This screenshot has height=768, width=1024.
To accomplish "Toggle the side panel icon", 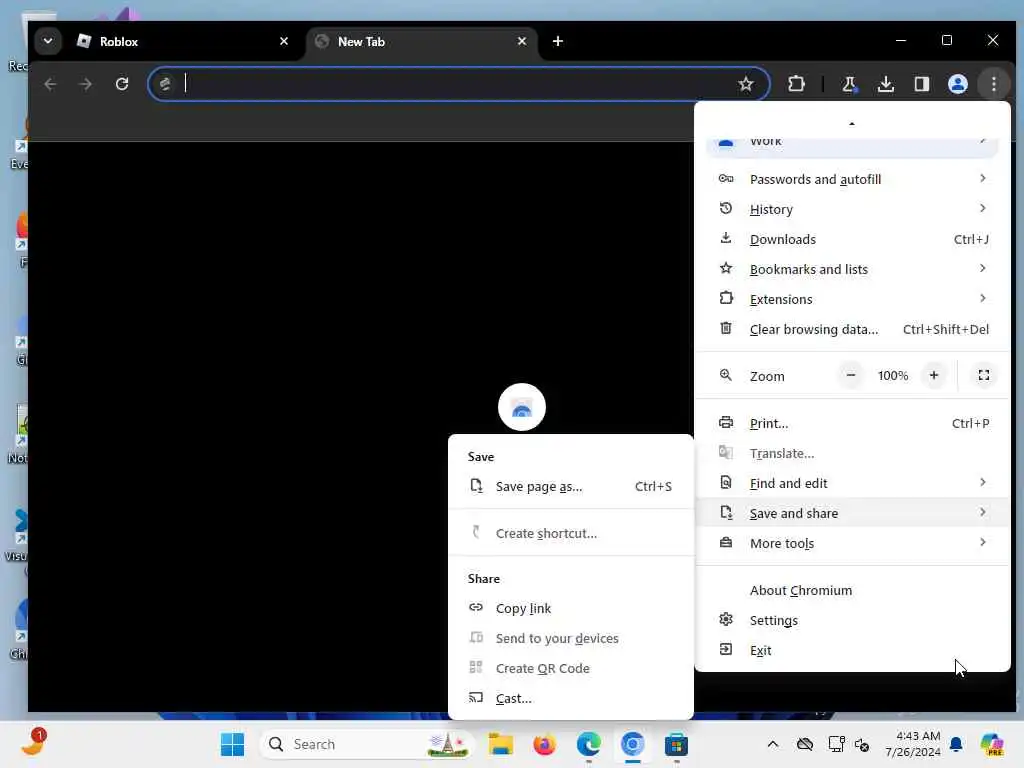I will coord(921,84).
